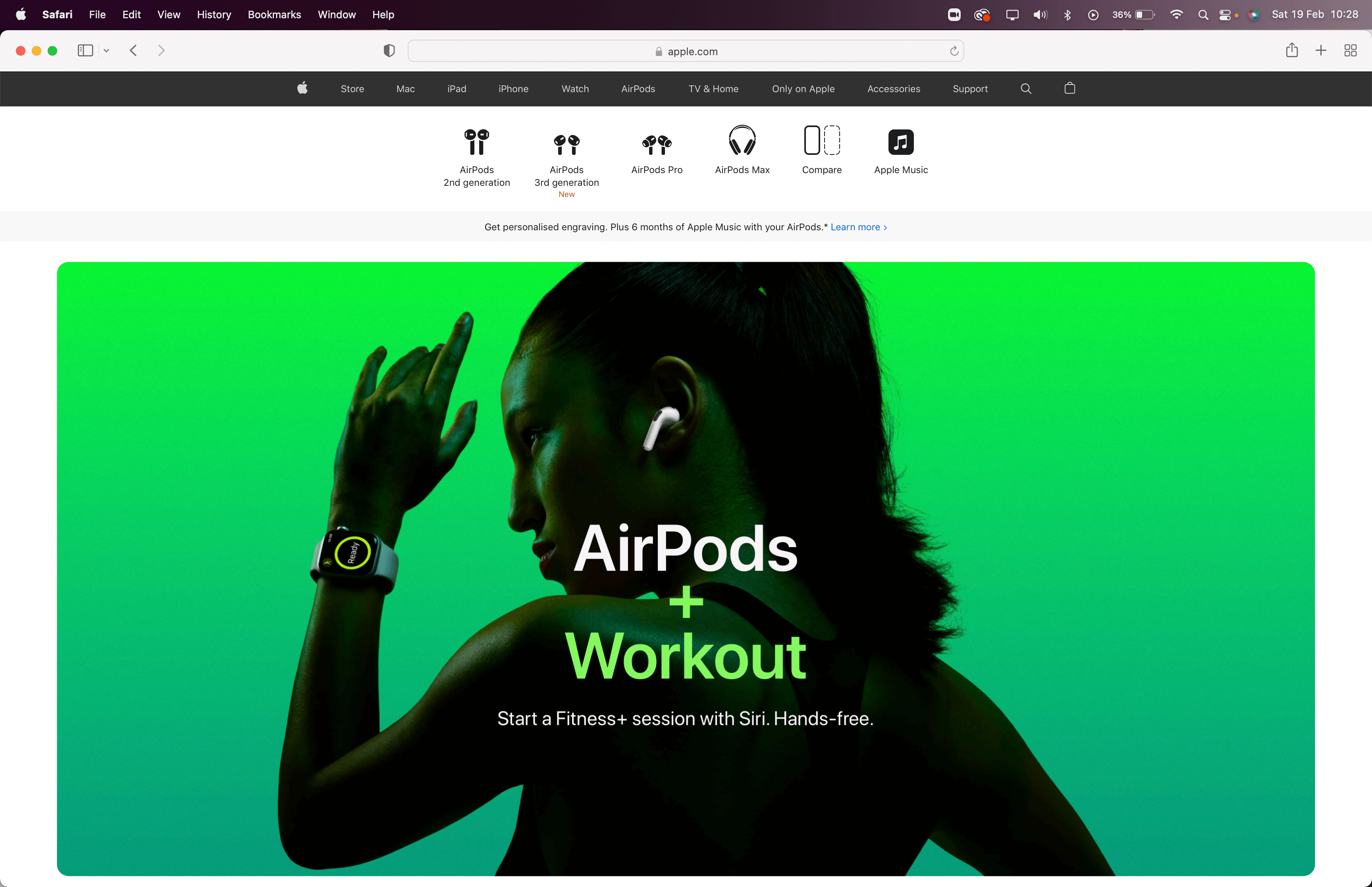Go to Store in Apple navigation

(x=353, y=89)
